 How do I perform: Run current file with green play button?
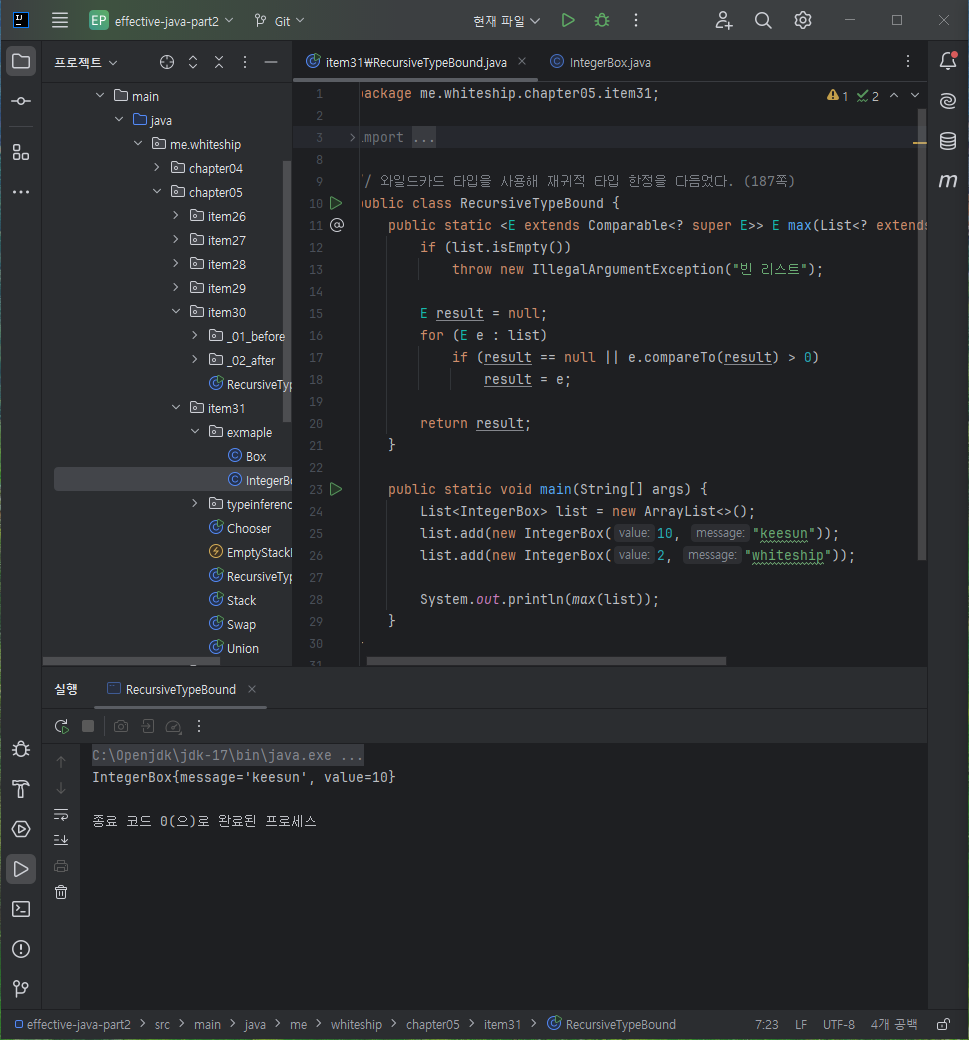tap(568, 21)
